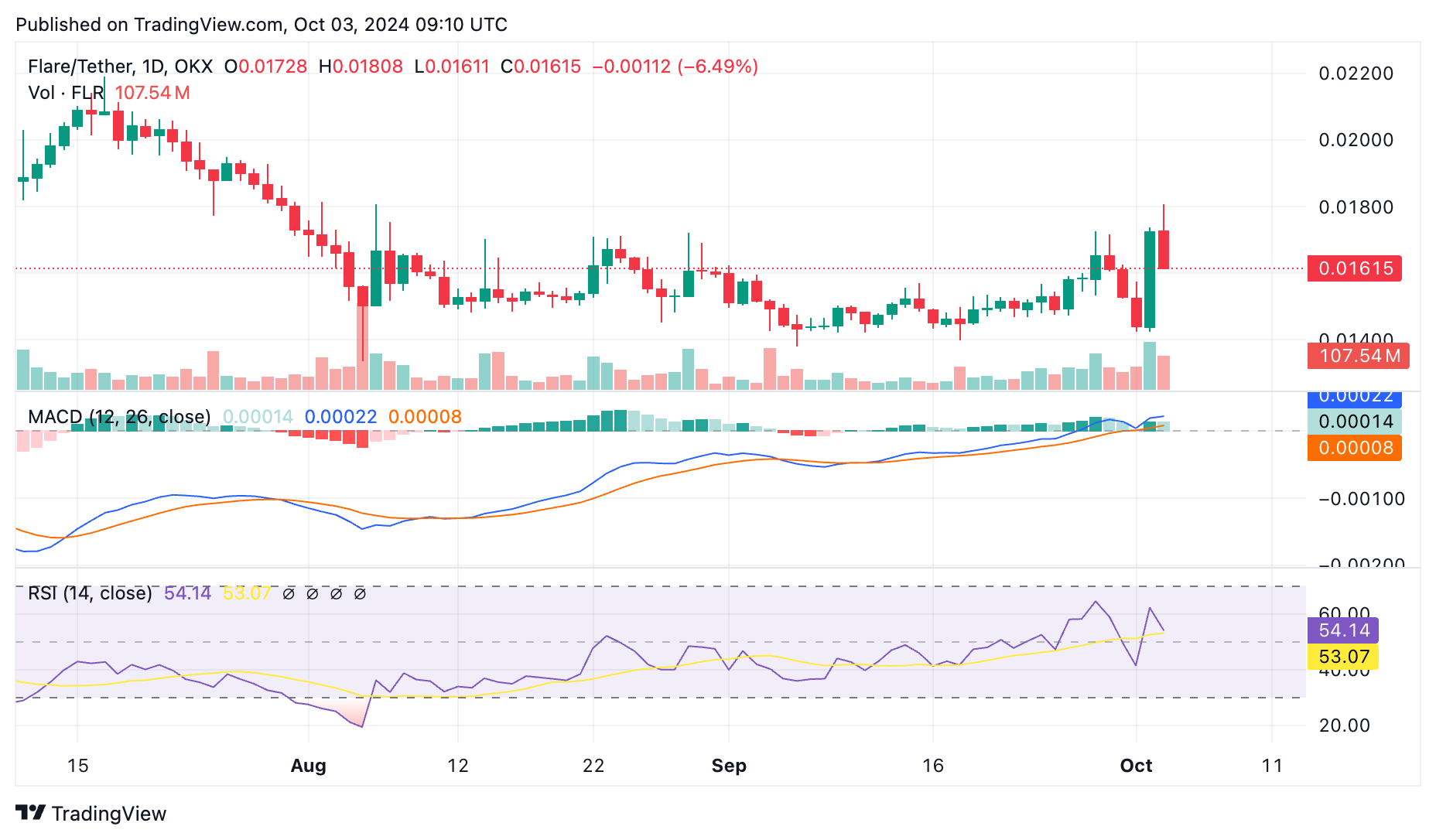This screenshot has height=840, width=1436.
Task: Click the close value C0.01615
Action: tap(541, 67)
